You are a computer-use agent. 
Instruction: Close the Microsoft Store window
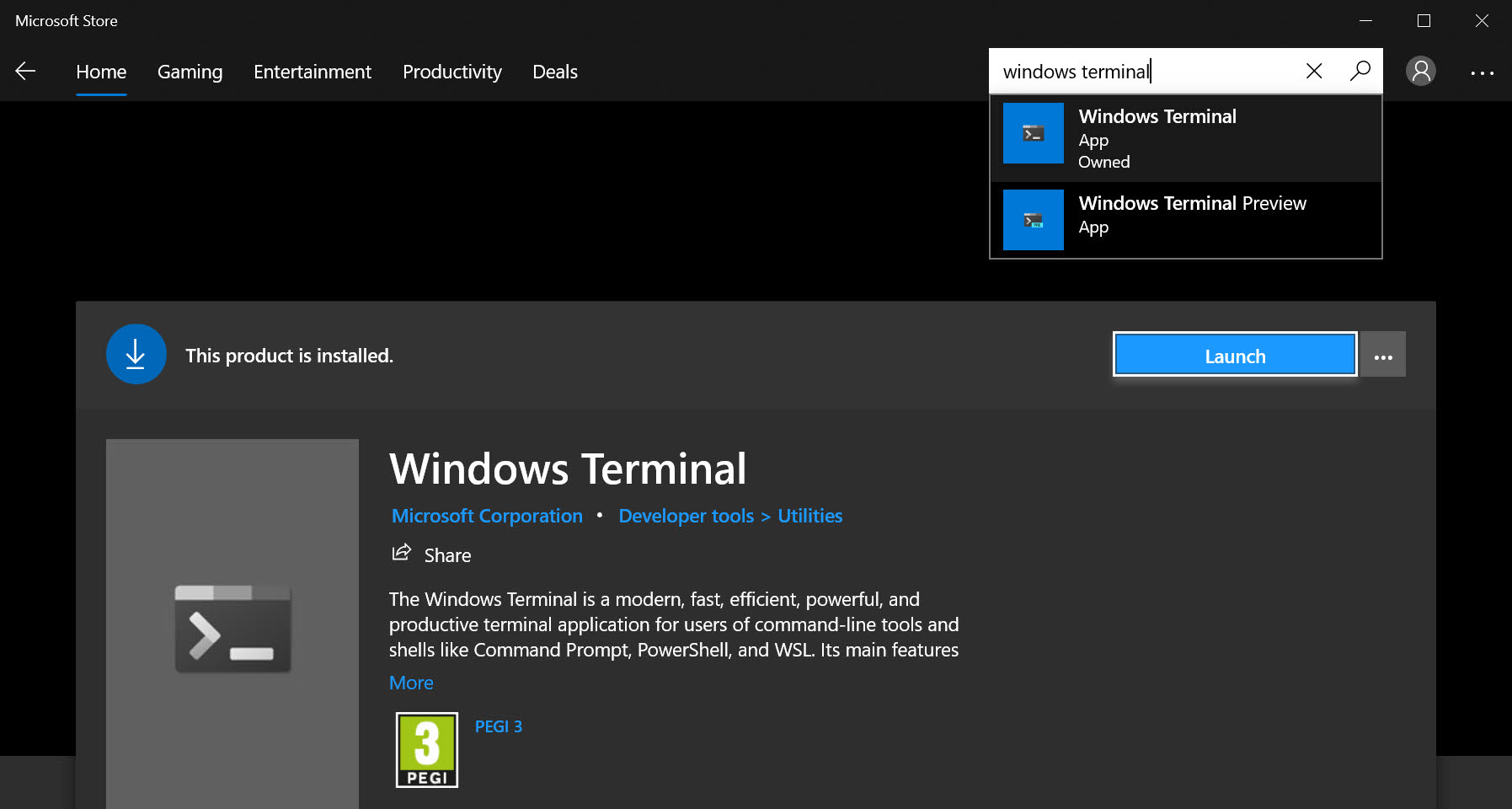[x=1482, y=21]
